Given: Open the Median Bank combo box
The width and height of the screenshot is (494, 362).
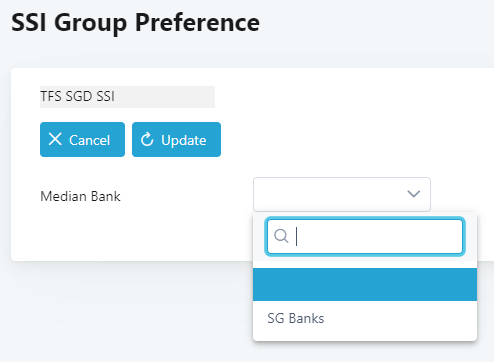Looking at the screenshot, I should click(x=342, y=194).
